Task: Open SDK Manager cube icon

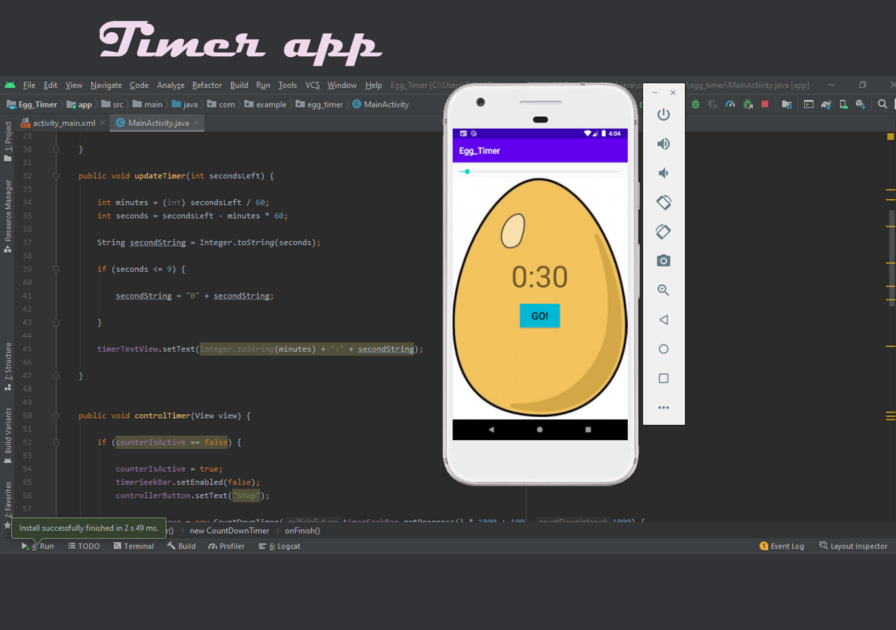Action: pyautogui.click(x=860, y=104)
